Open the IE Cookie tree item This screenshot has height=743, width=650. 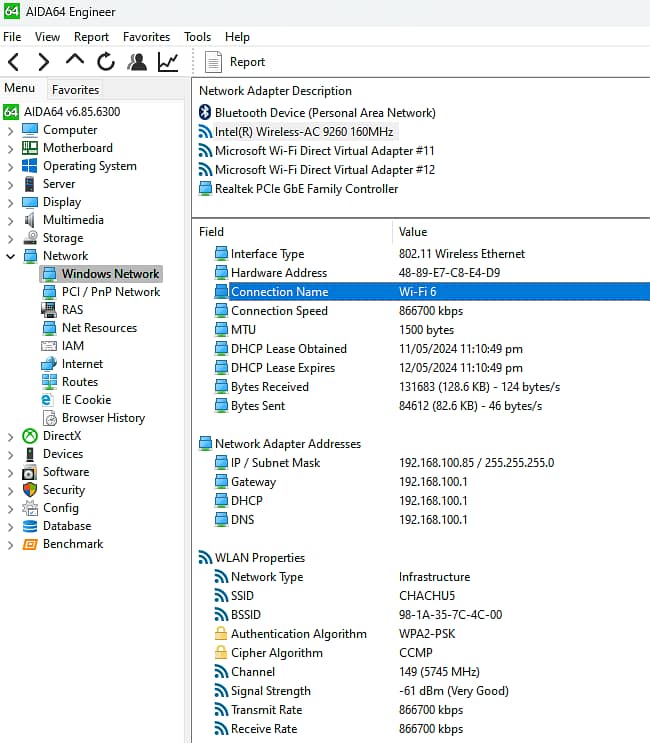tap(77, 400)
